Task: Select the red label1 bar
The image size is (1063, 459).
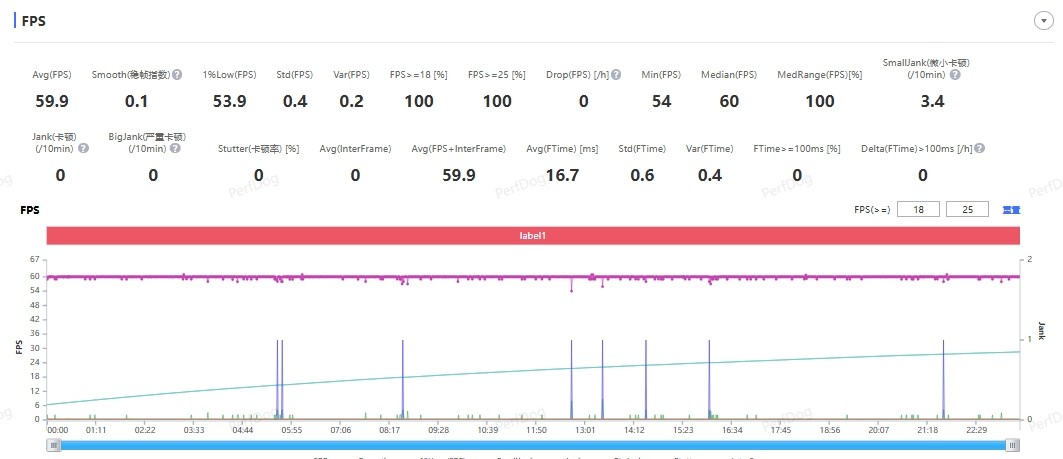Action: (534, 235)
